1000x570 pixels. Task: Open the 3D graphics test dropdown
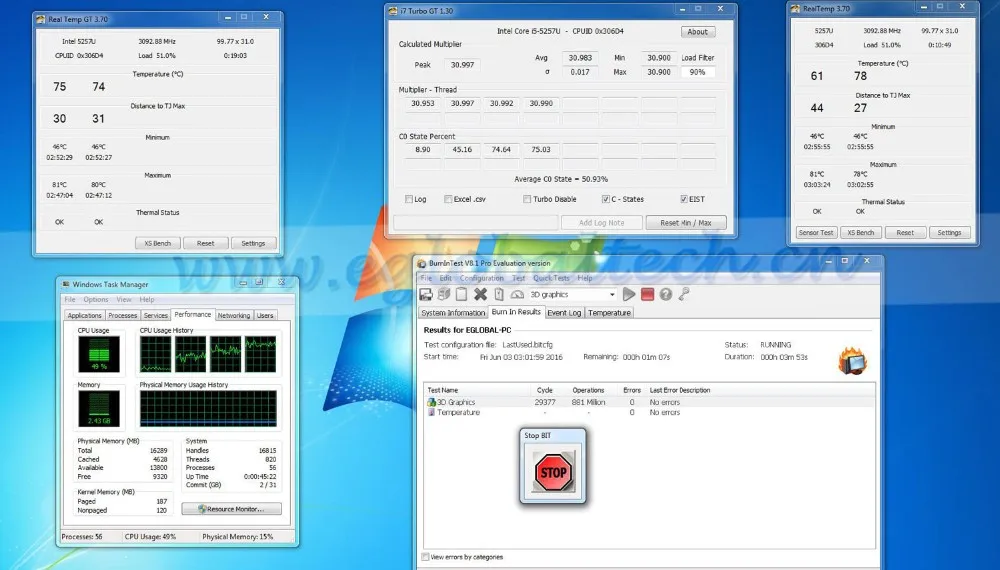tap(612, 295)
